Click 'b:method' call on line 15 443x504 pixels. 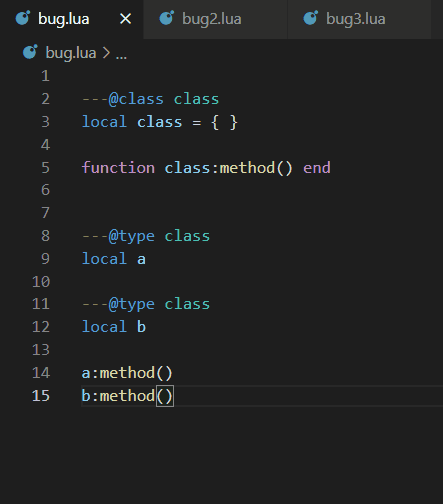pos(118,396)
